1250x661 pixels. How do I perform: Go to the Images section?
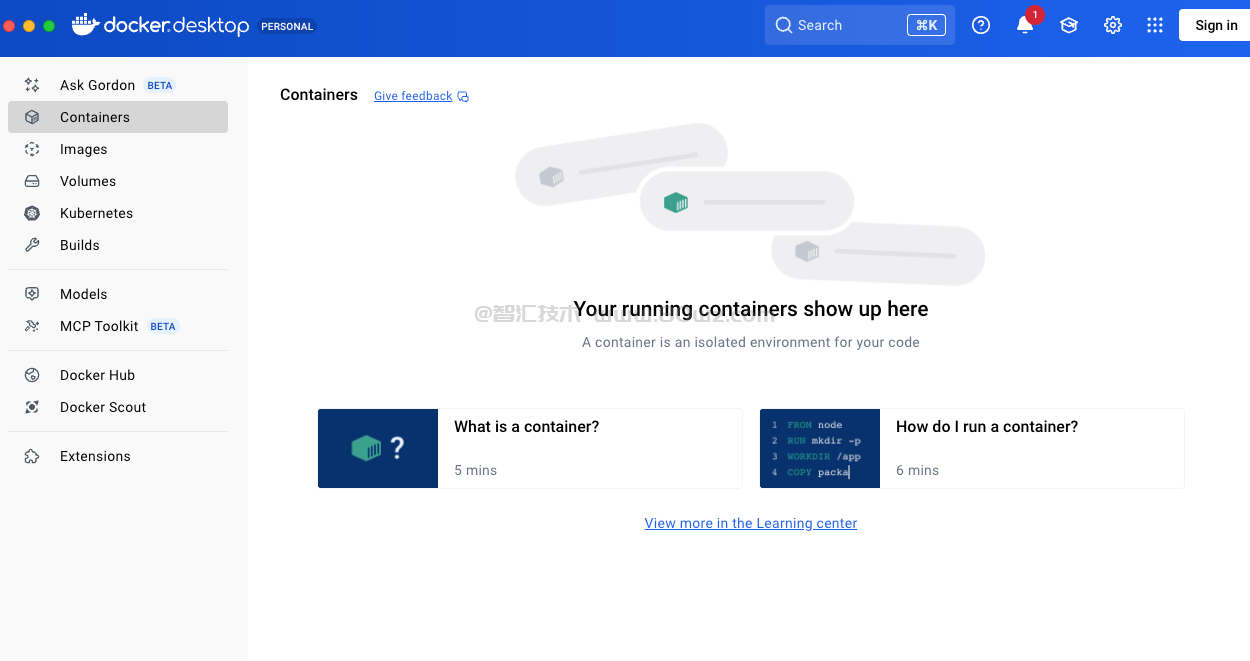click(83, 149)
